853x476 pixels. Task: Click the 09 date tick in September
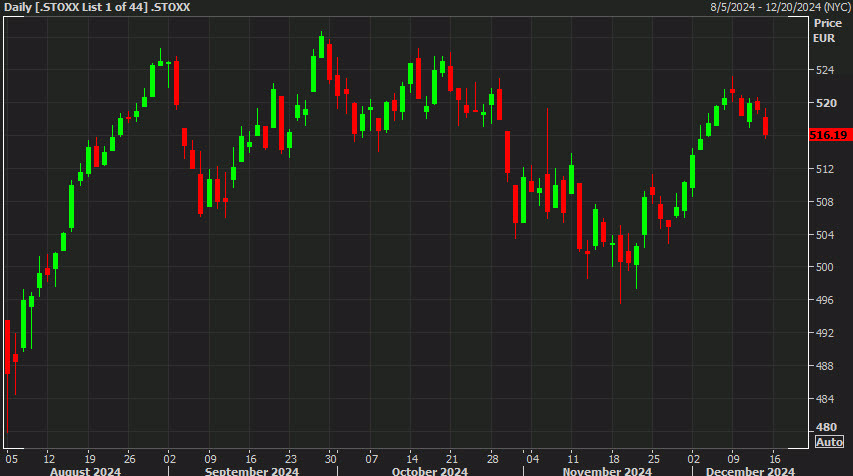pyautogui.click(x=210, y=459)
